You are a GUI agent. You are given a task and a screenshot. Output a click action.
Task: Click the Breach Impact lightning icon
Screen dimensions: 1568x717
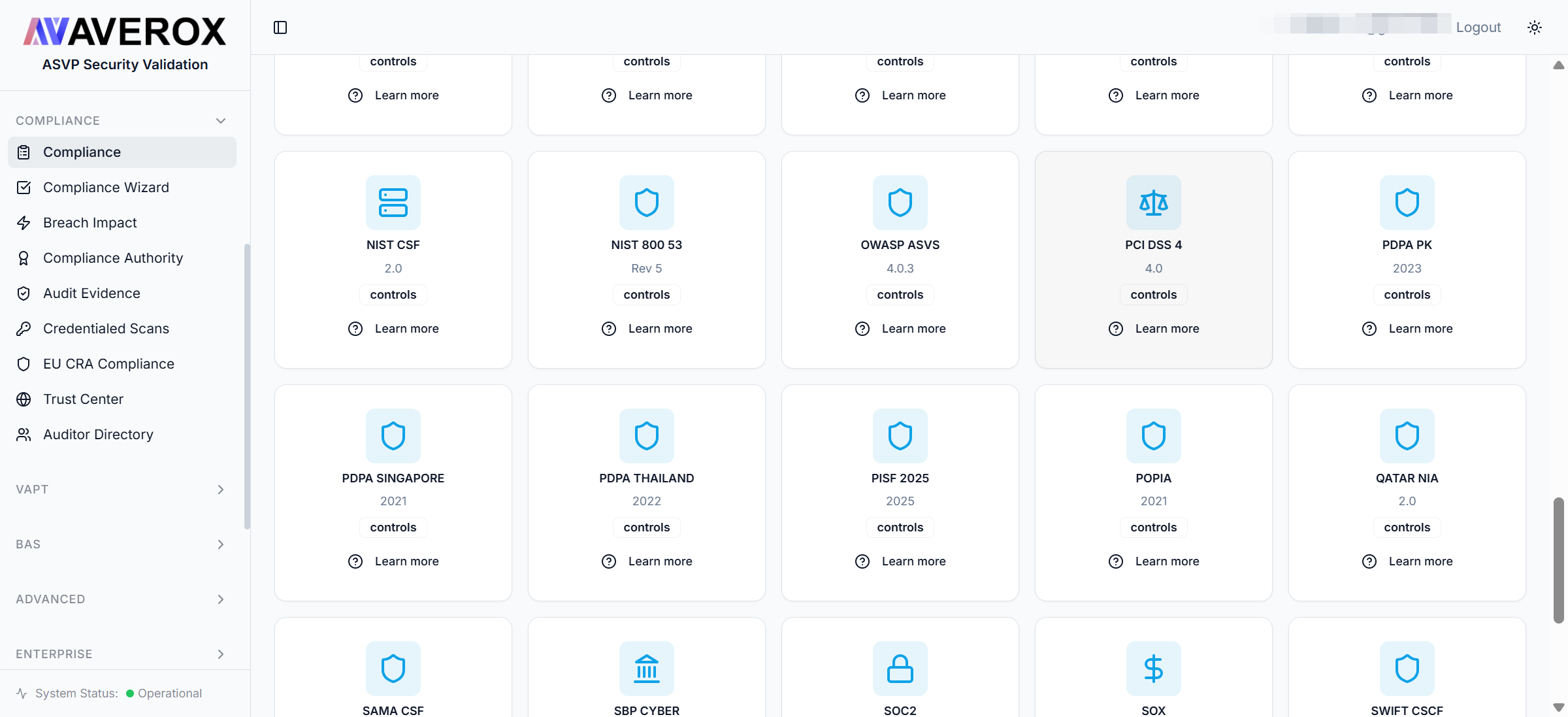tap(24, 223)
